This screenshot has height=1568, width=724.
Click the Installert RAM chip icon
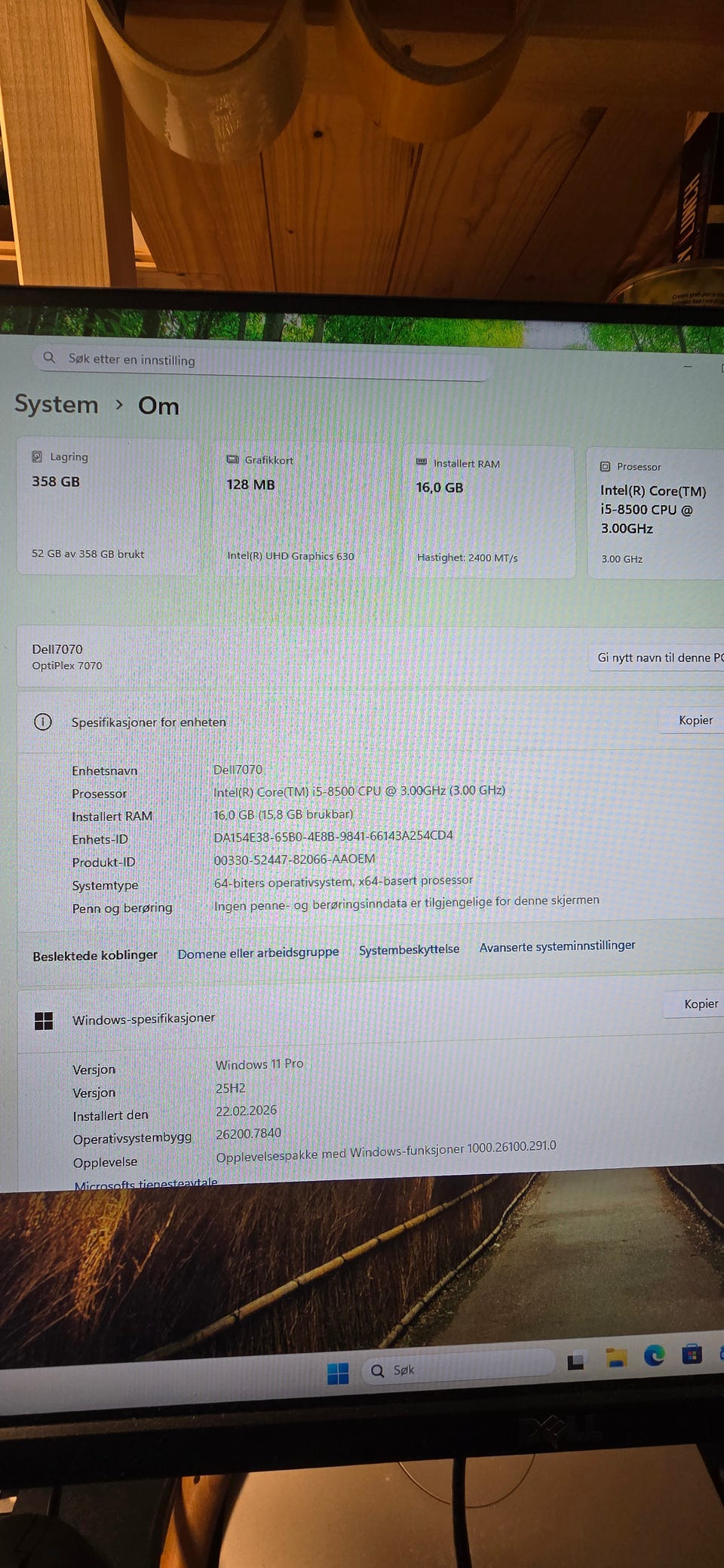tap(422, 462)
